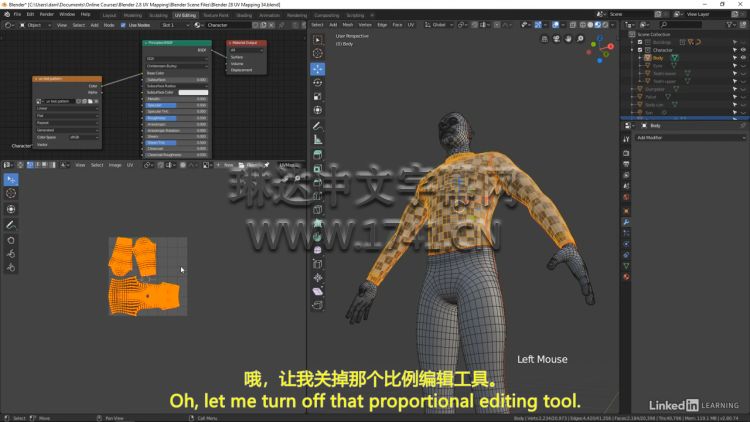This screenshot has width=750, height=422.
Task: Open the Add Modifier dropdown
Action: click(691, 138)
